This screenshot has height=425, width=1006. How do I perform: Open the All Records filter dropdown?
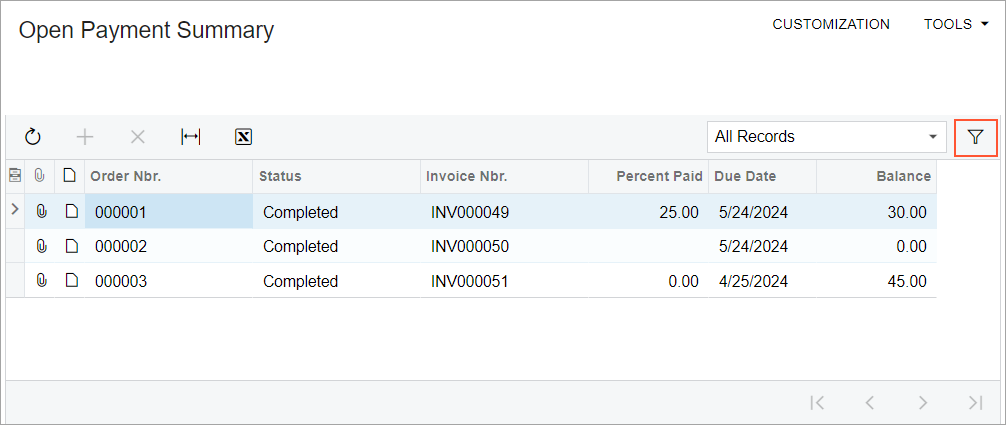[826, 137]
